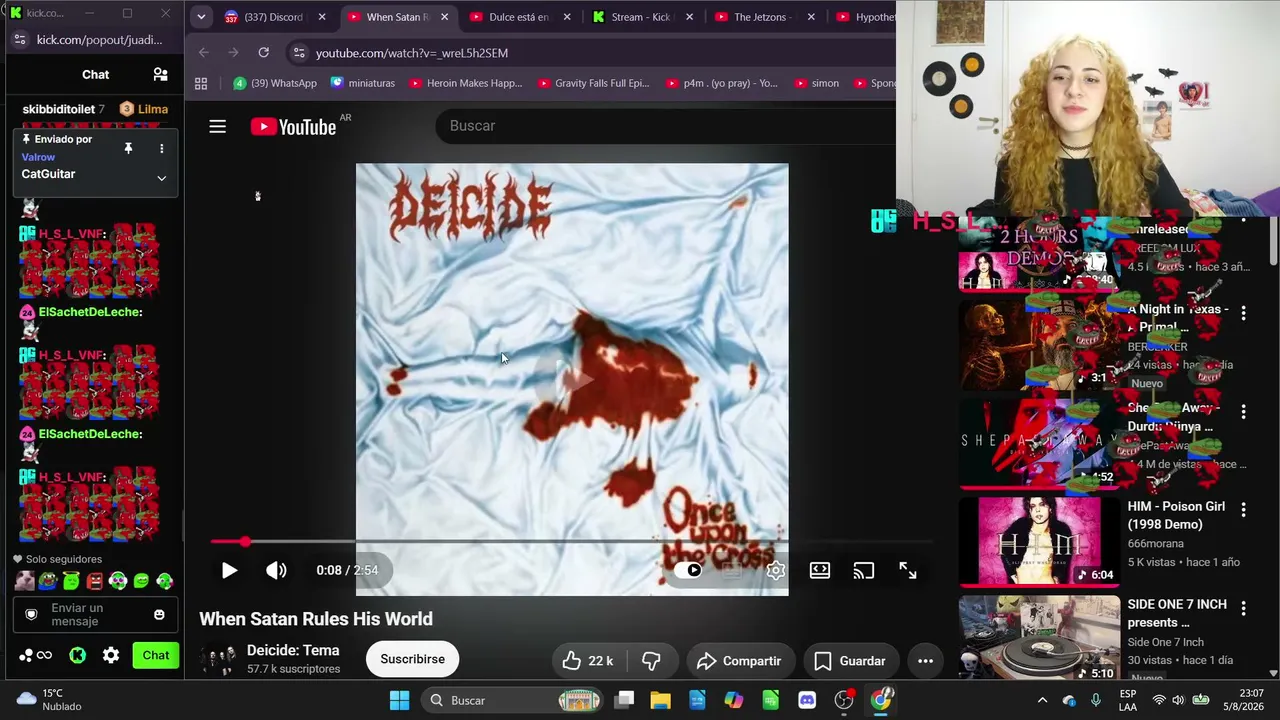
Task: Open the Chrome apps grid in bookmarks bar
Action: point(201,83)
